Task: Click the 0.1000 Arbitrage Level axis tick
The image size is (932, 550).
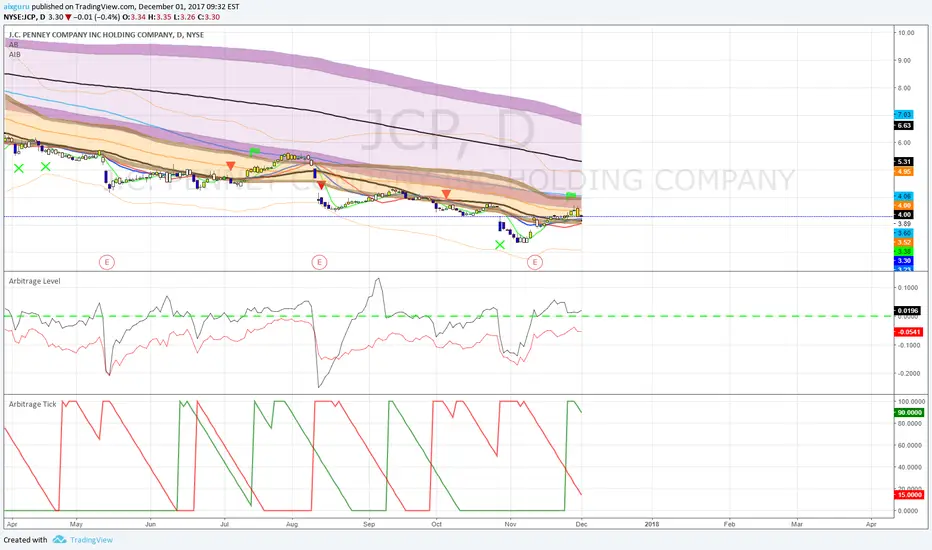Action: pos(908,288)
